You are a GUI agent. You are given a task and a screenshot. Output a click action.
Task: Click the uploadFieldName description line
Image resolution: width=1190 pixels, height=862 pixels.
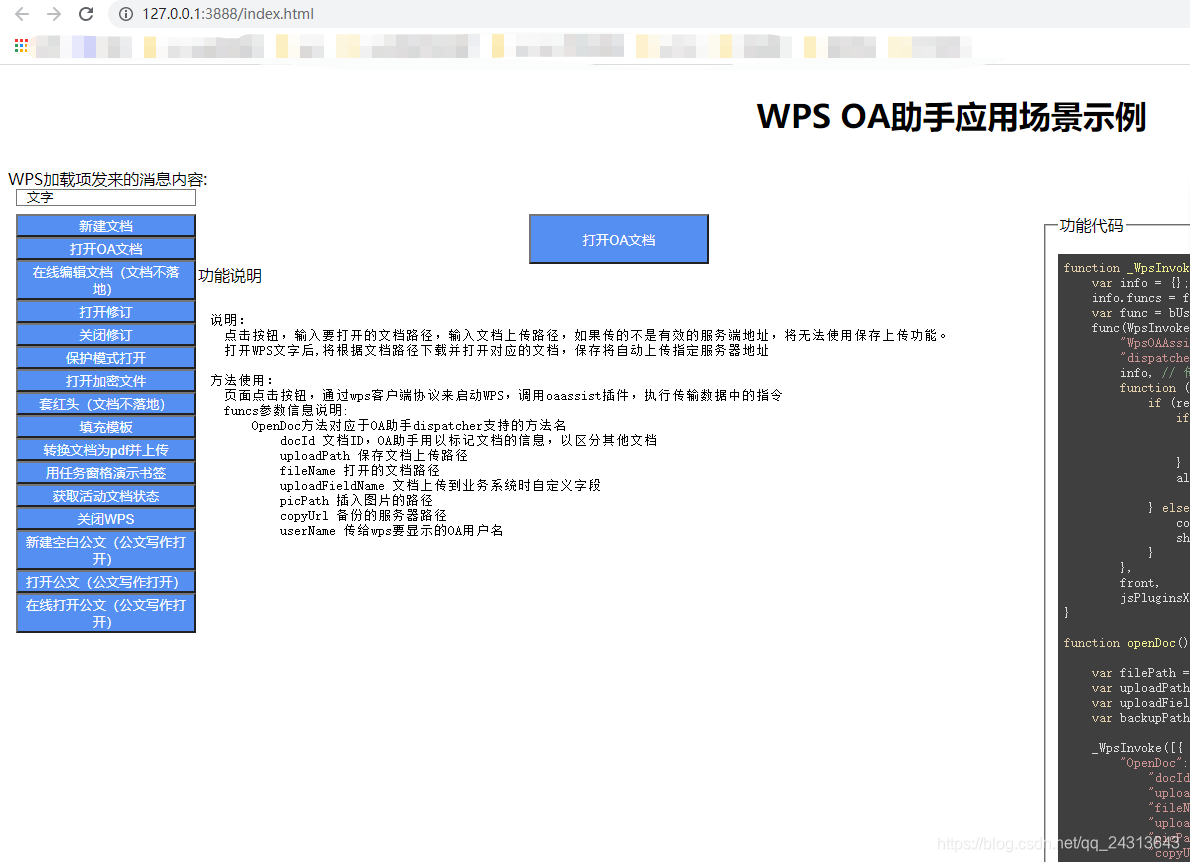[440, 486]
